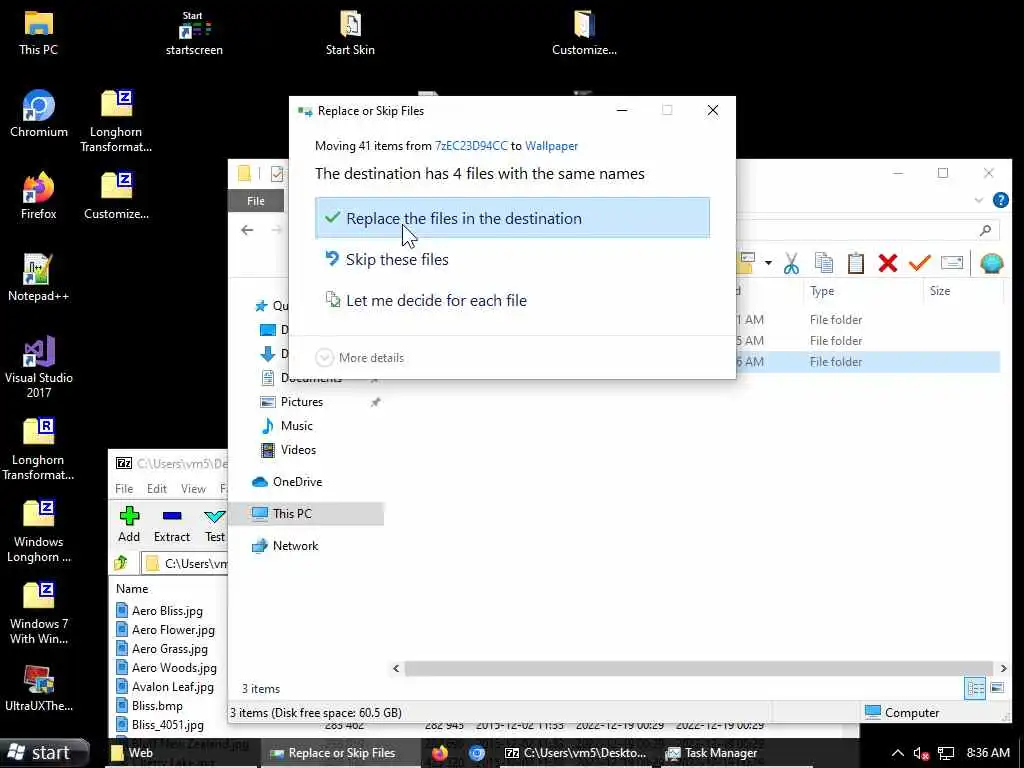The width and height of the screenshot is (1024, 768).
Task: Switch to Task Manager in the taskbar
Action: click(712, 753)
